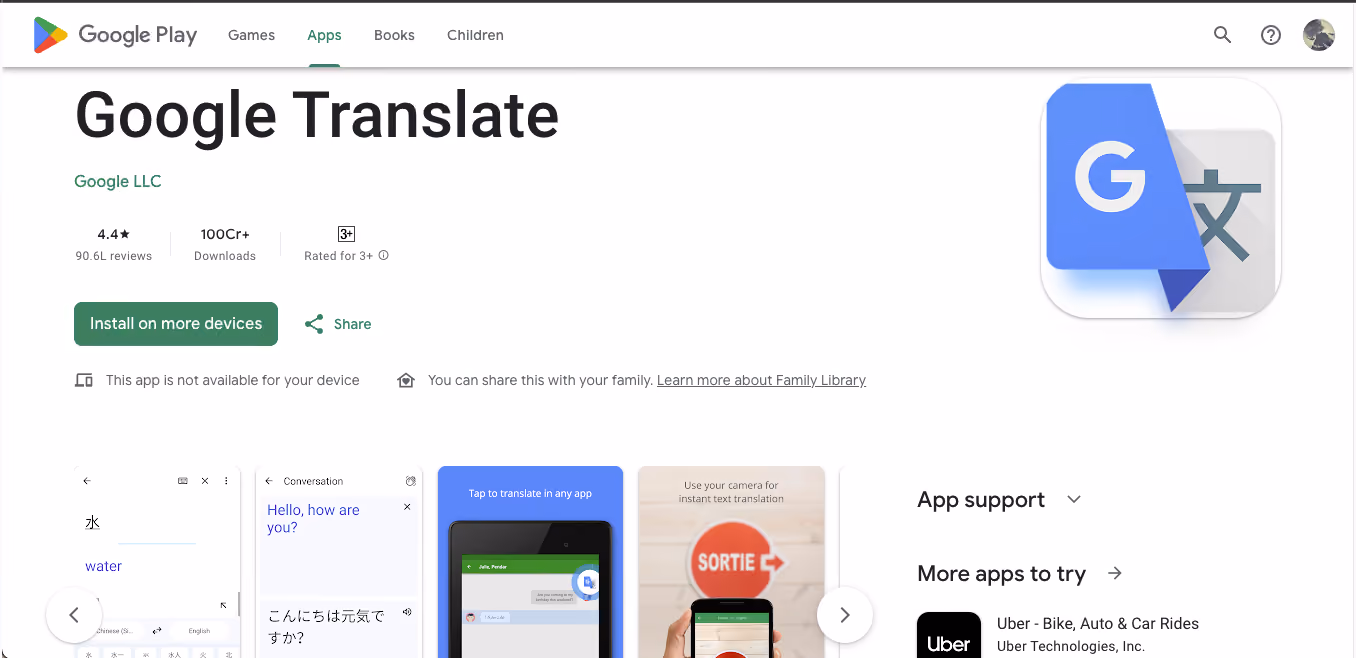Image resolution: width=1356 pixels, height=658 pixels.
Task: Show next screenshots with right arrow
Action: 845,614
